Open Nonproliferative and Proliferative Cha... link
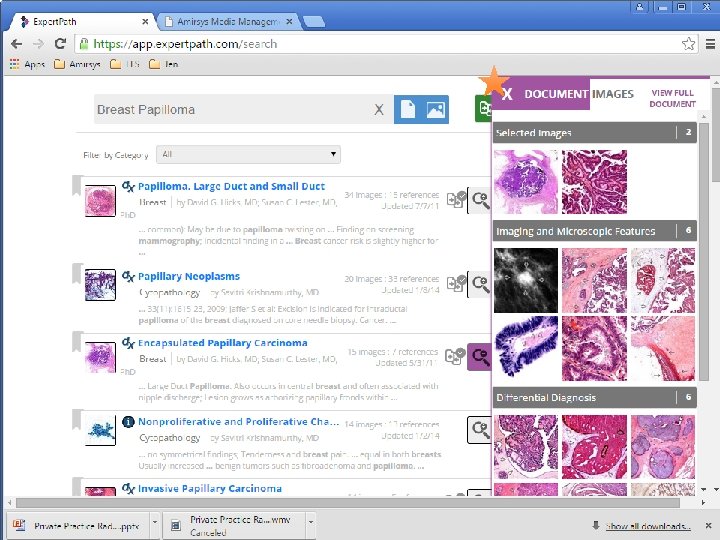The height and width of the screenshot is (540, 720). pyautogui.click(x=239, y=422)
